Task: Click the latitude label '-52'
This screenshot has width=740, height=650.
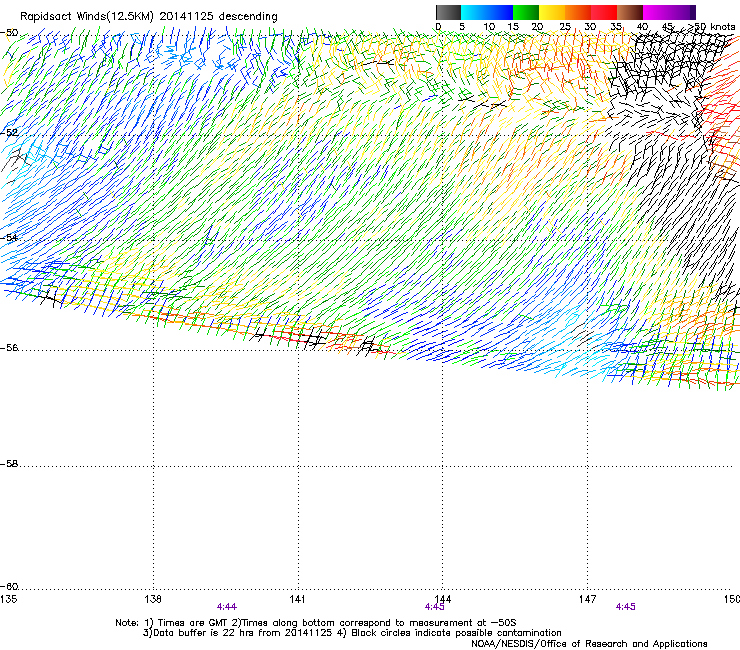Action: (x=9, y=133)
